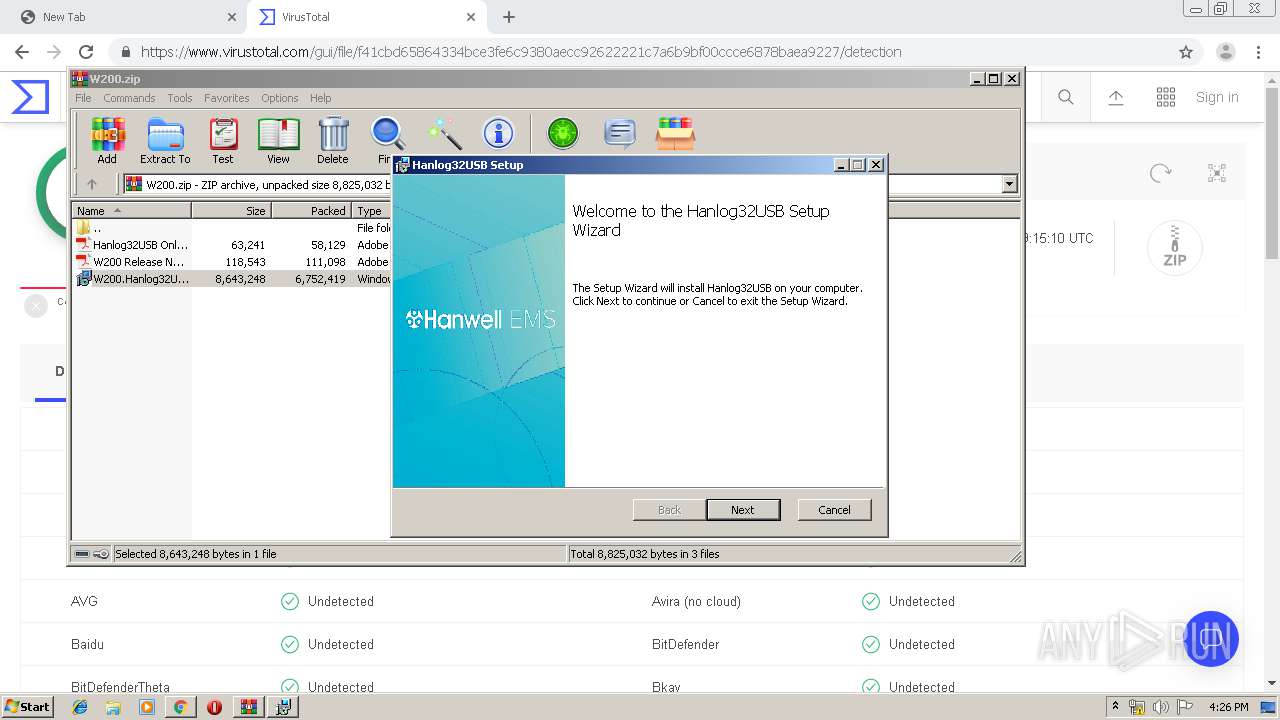The width and height of the screenshot is (1280, 720).
Task: Open the View tool in WinRAR
Action: [x=278, y=141]
